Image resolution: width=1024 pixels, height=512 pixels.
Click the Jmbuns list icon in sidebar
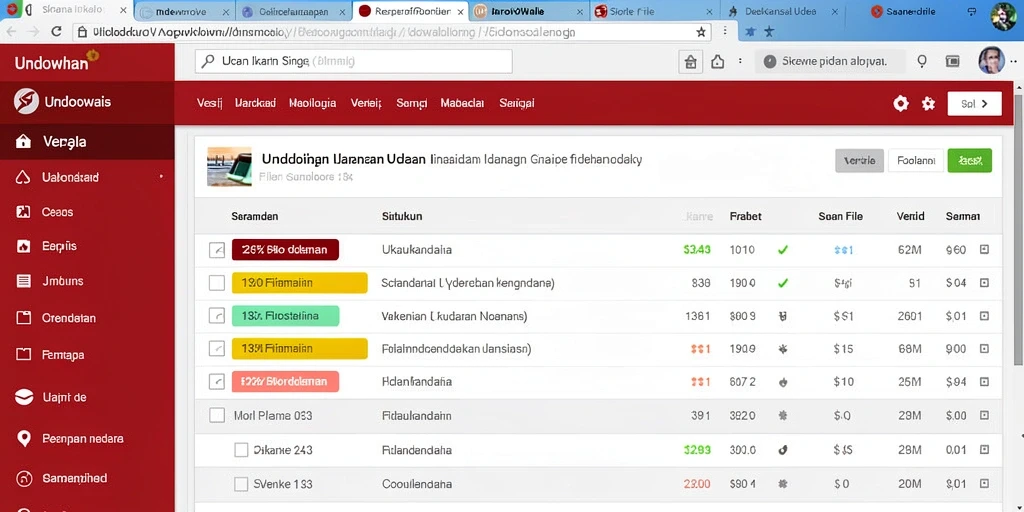[24, 281]
